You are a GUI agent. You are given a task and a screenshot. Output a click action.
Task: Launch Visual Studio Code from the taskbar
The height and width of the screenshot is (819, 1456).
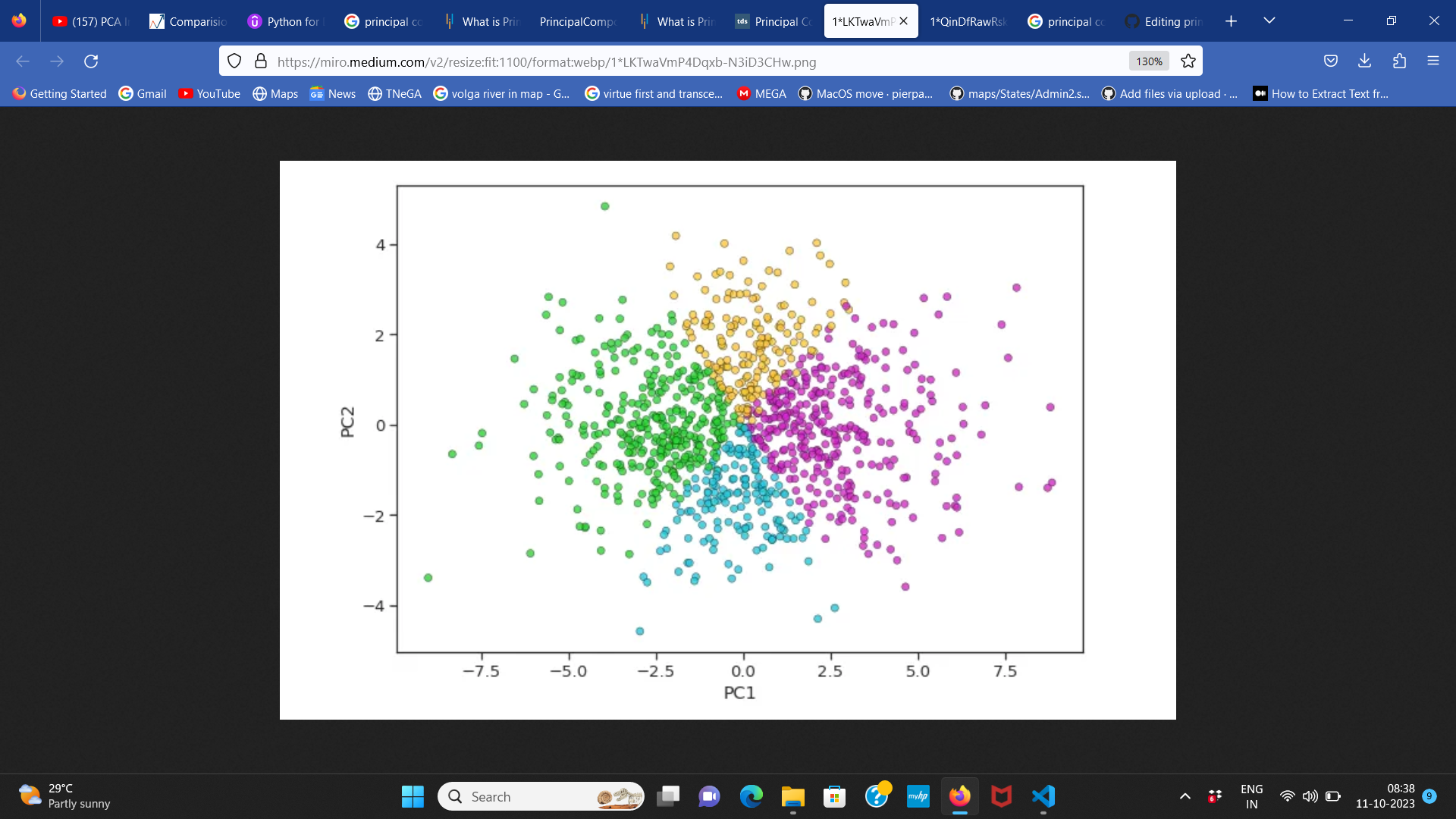(x=1043, y=797)
